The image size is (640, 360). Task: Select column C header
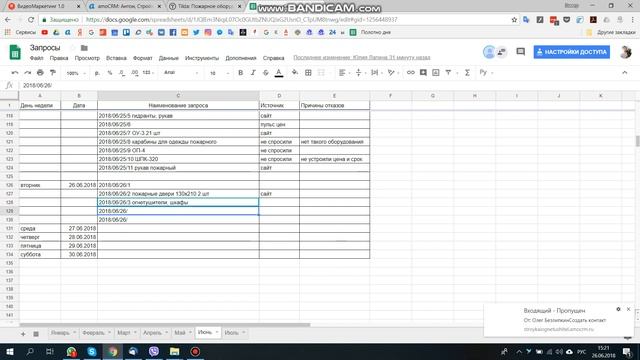pyautogui.click(x=178, y=96)
